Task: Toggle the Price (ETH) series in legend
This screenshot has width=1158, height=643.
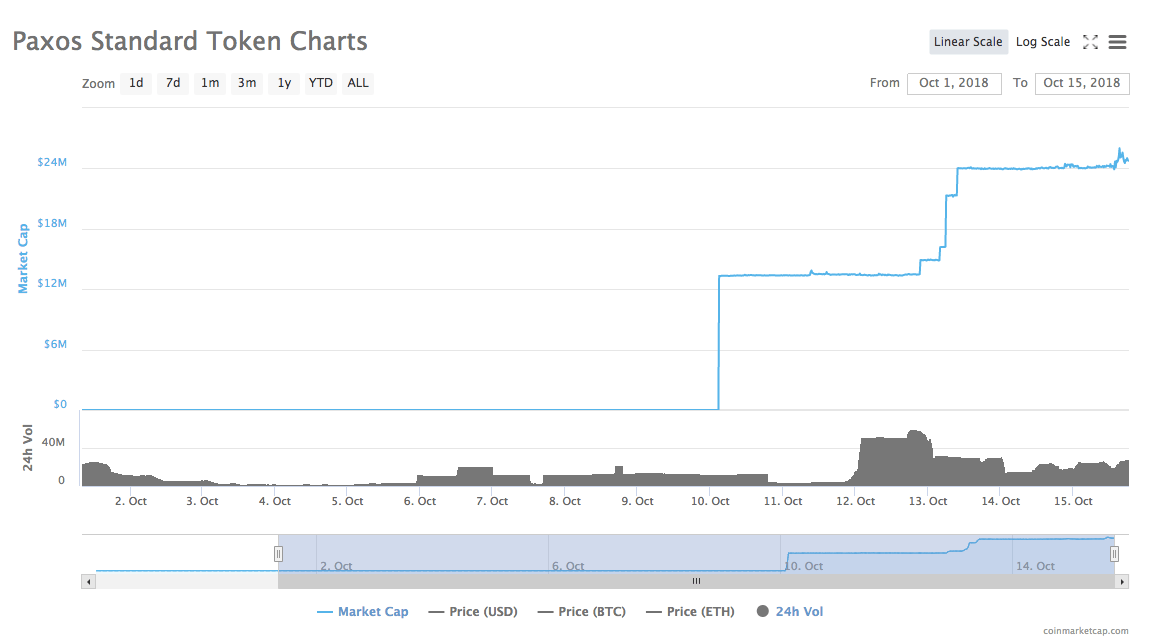Action: [x=691, y=611]
